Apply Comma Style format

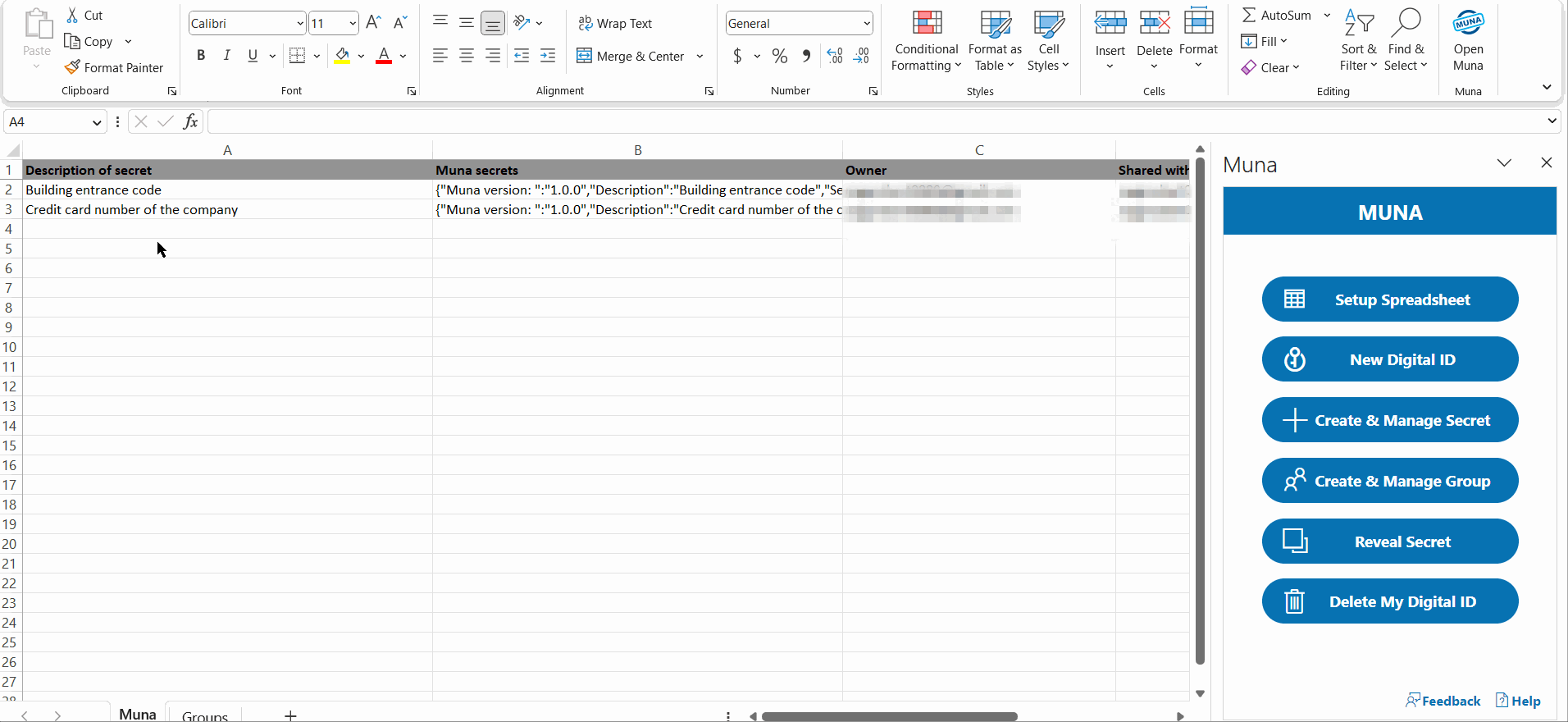pyautogui.click(x=807, y=56)
